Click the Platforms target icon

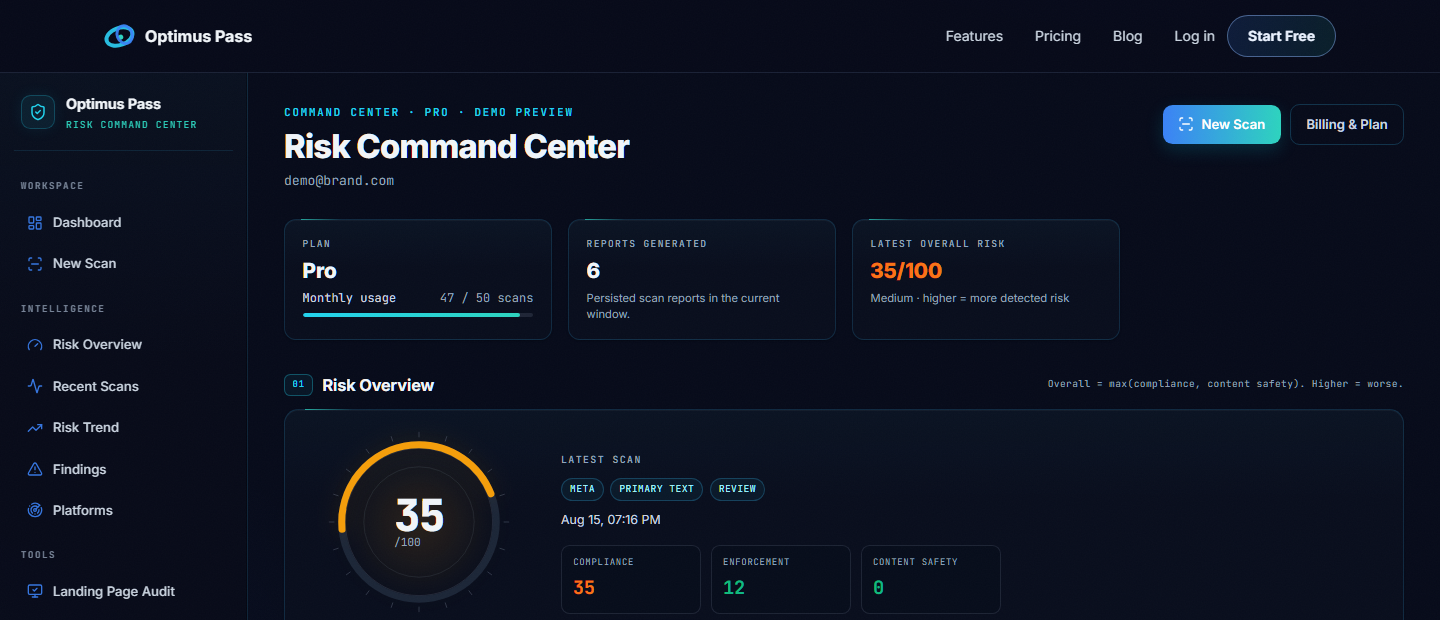(35, 511)
